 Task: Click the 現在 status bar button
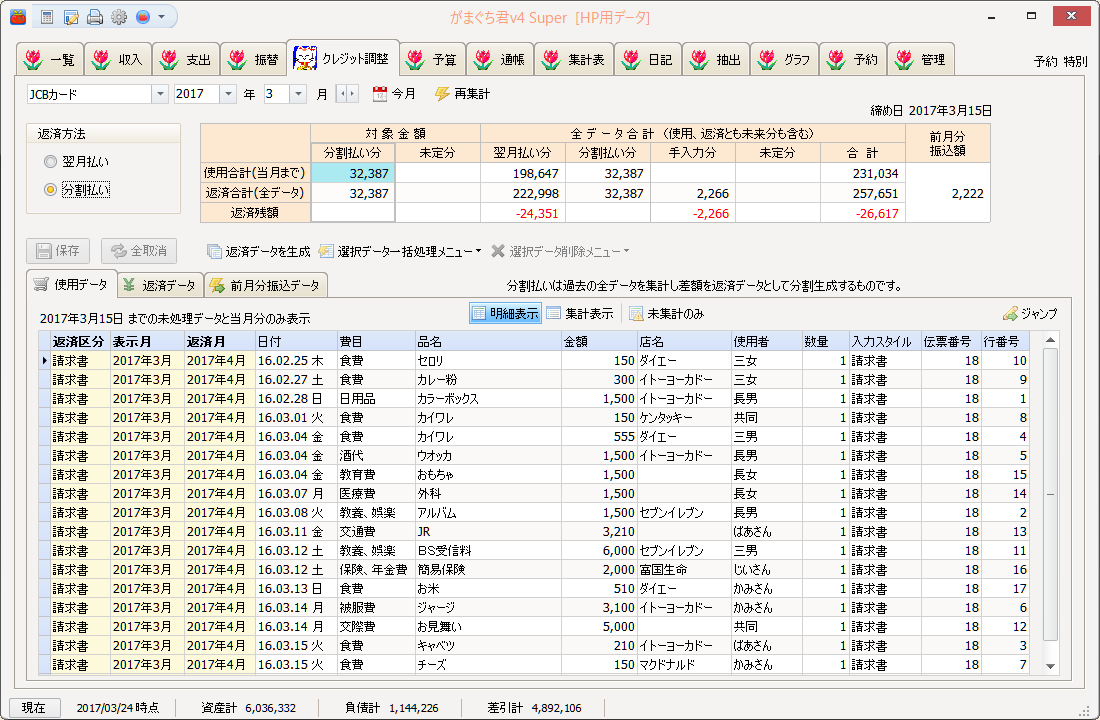34,708
